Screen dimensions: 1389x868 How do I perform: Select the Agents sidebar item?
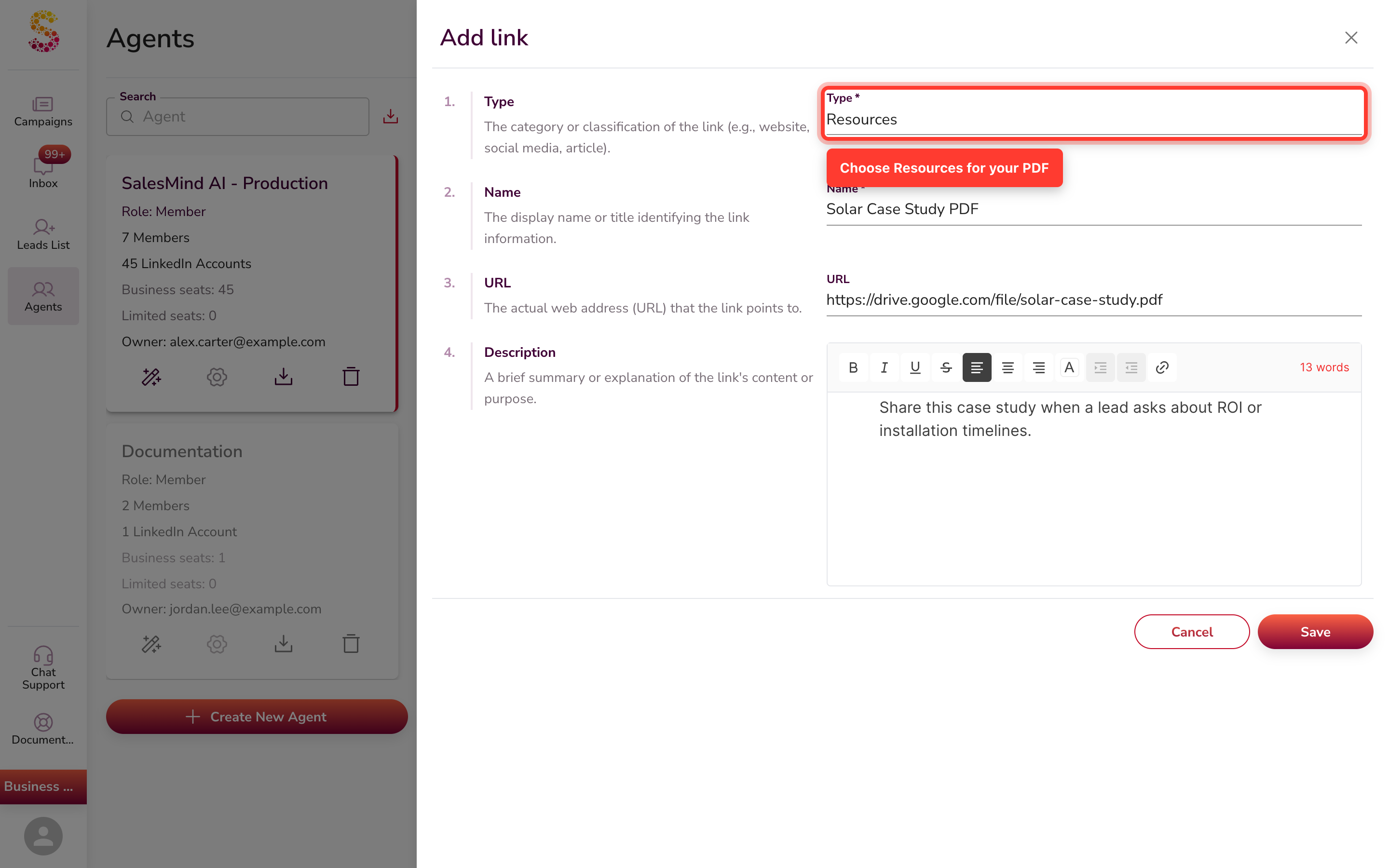tap(43, 296)
